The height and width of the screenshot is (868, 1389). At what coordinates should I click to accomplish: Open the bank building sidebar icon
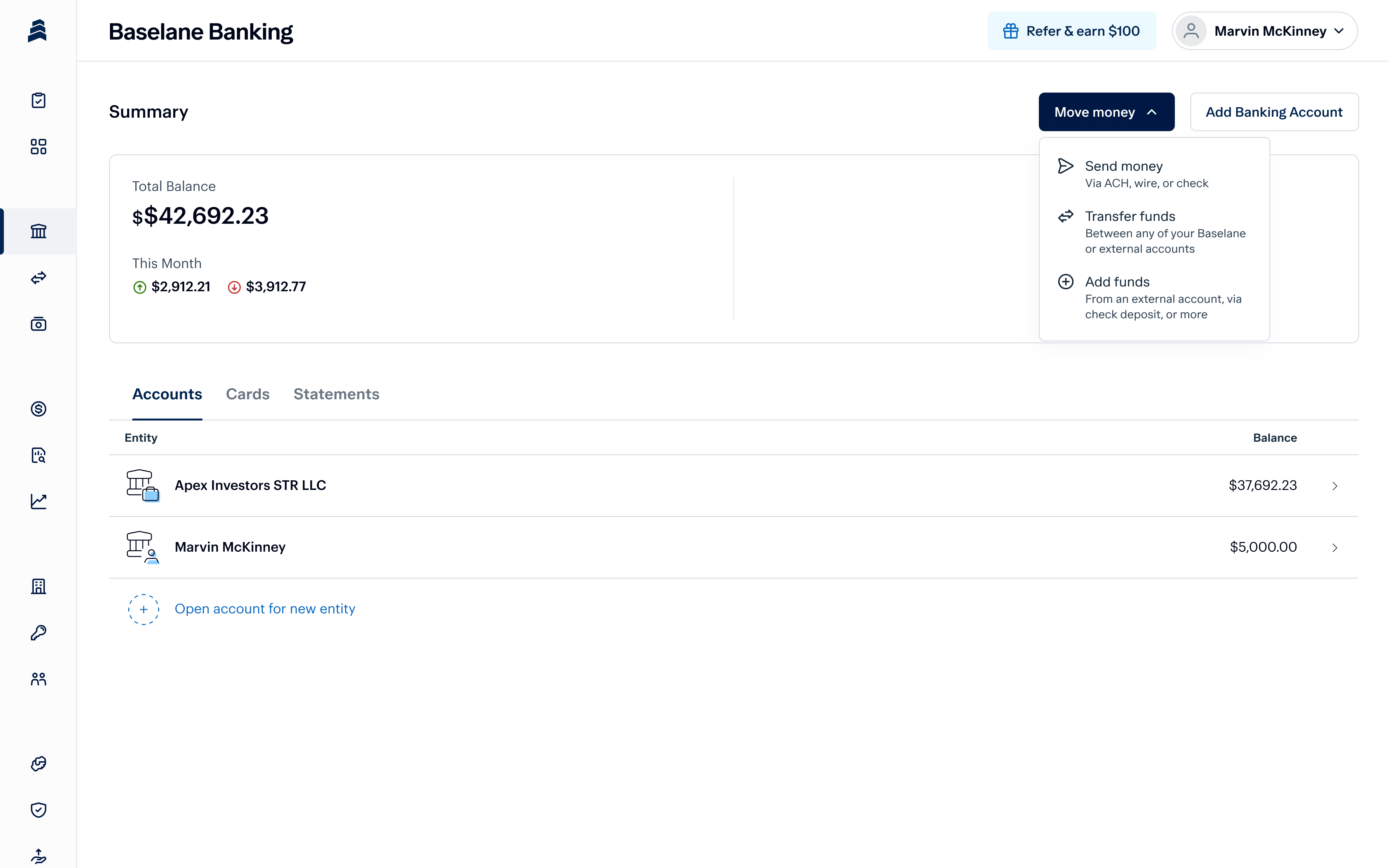point(39,231)
